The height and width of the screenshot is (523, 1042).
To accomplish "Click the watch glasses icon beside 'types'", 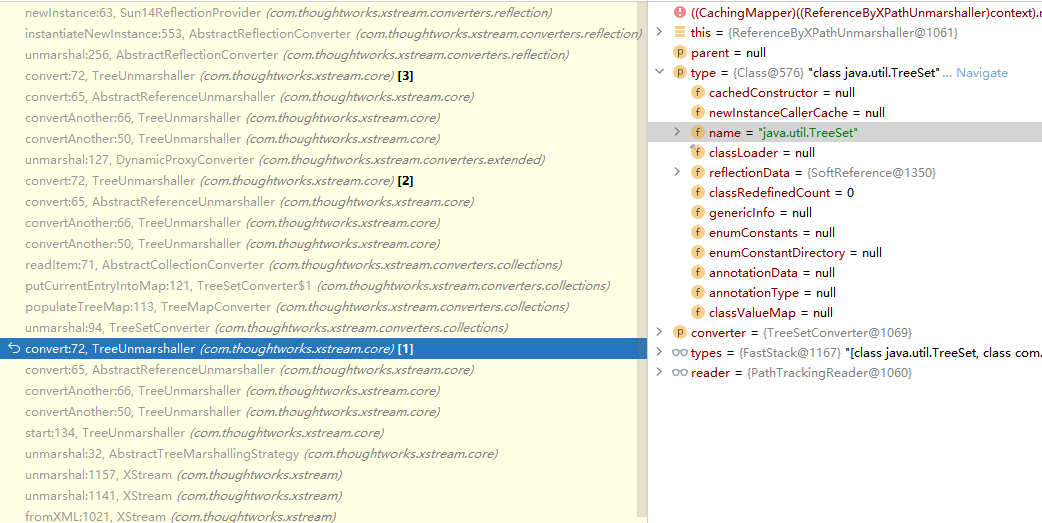I will click(680, 352).
